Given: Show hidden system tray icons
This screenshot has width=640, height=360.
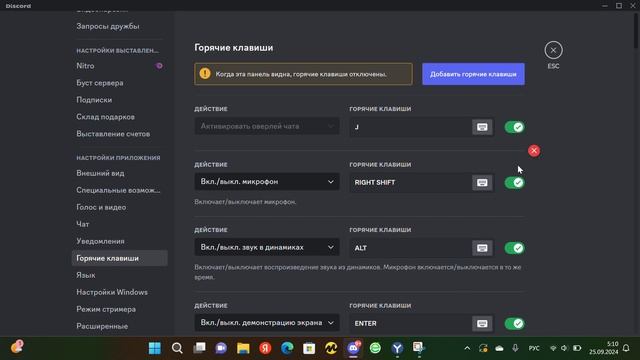Looking at the screenshot, I should (467, 348).
